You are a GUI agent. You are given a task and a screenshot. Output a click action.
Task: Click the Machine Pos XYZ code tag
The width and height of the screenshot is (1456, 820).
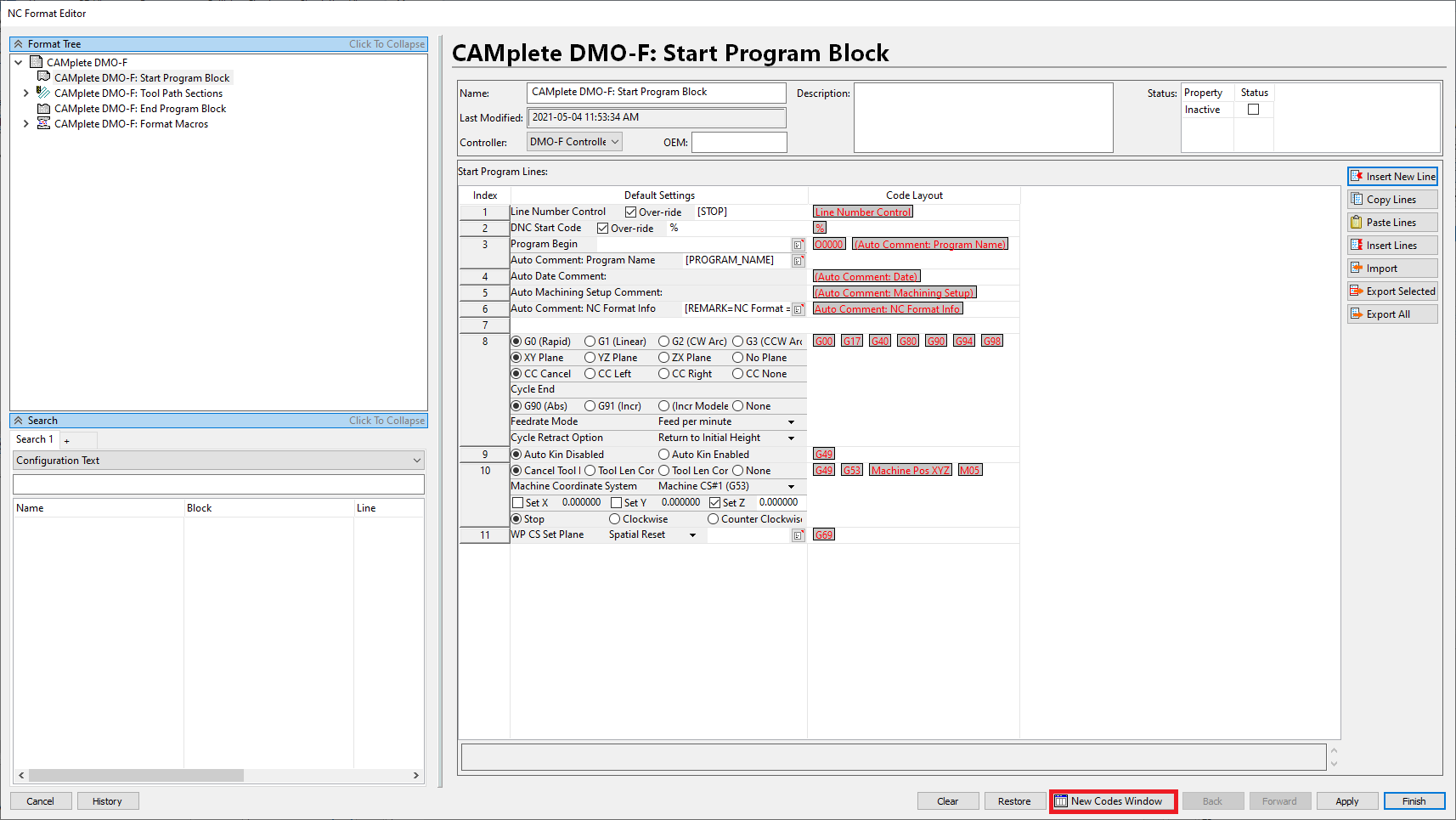tap(910, 470)
